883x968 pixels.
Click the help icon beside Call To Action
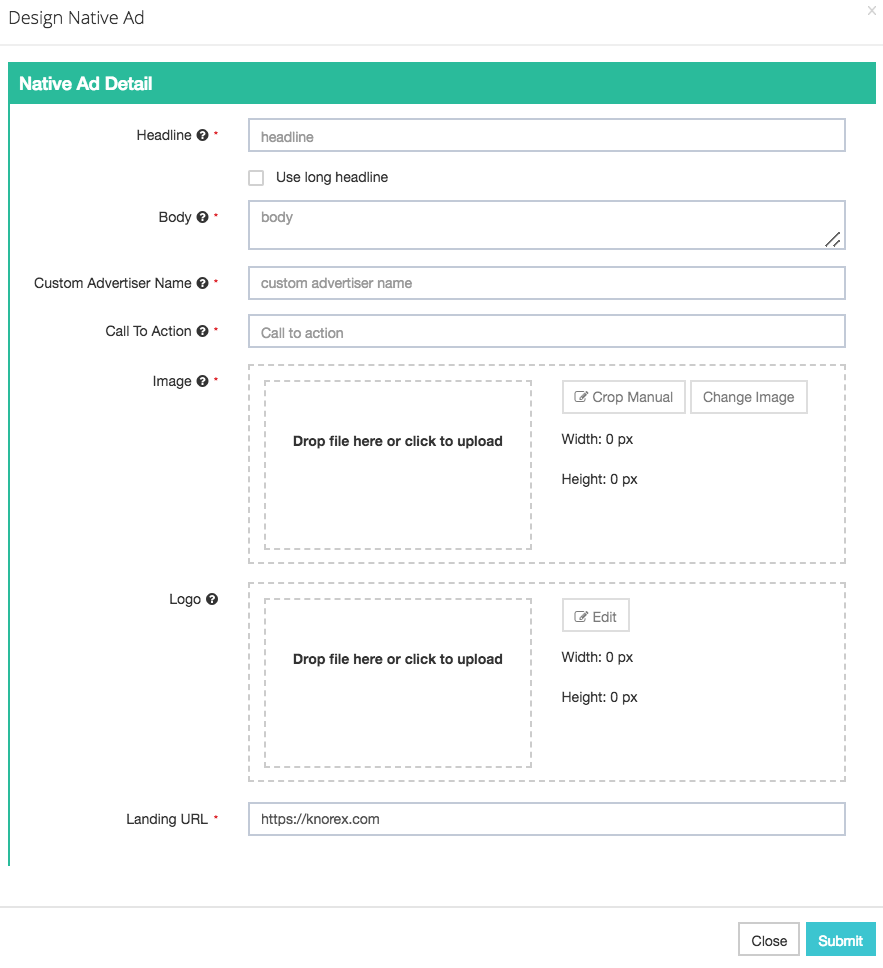point(202,331)
